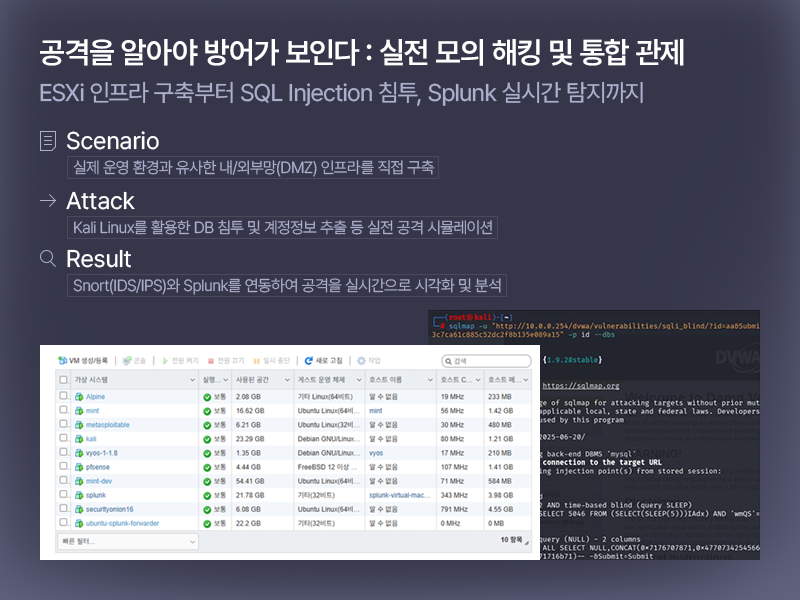Sort by the 게스트 운영 체제 column header
This screenshot has height=600, width=800.
(323, 381)
